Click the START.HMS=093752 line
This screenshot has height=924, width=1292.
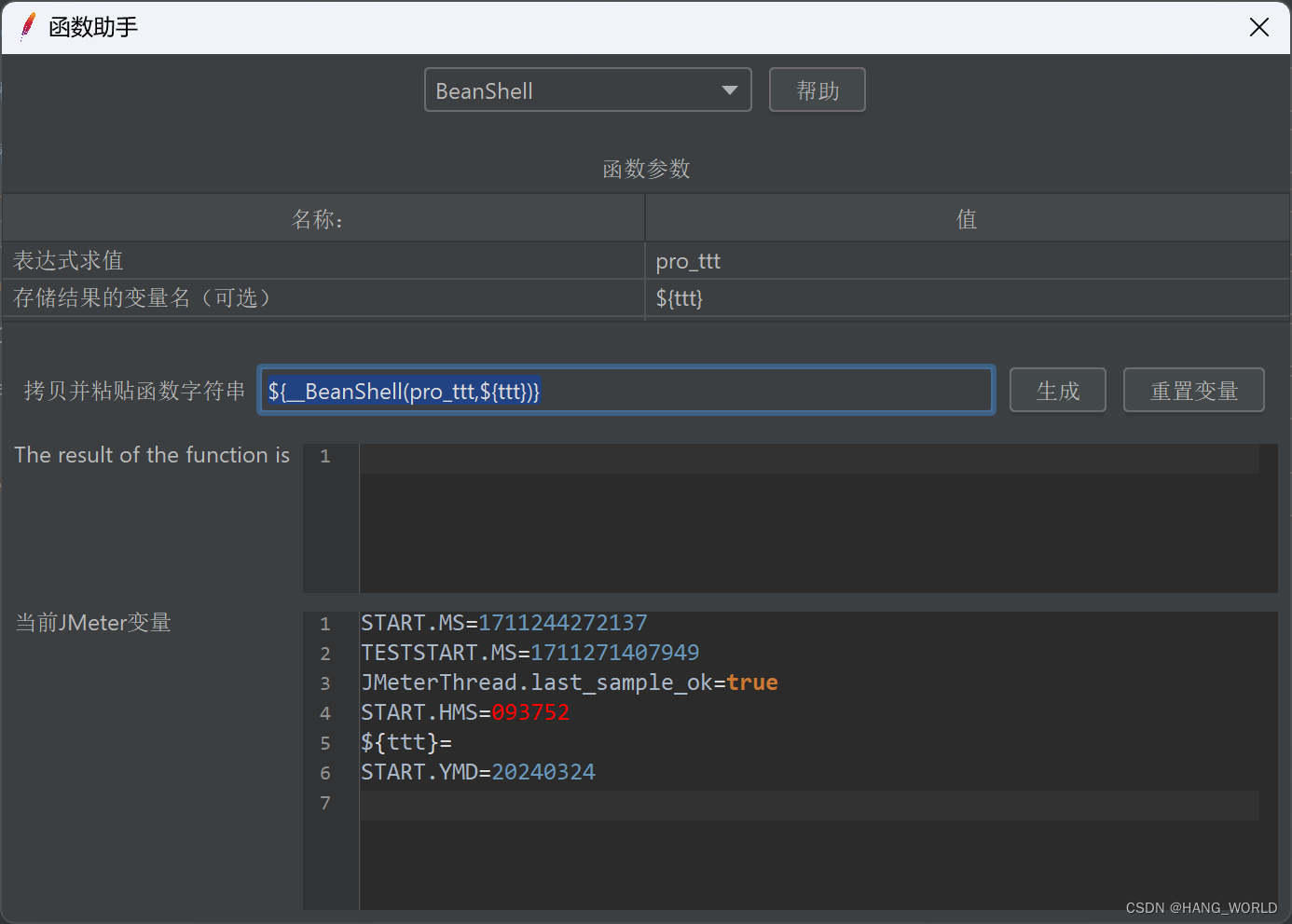(465, 712)
